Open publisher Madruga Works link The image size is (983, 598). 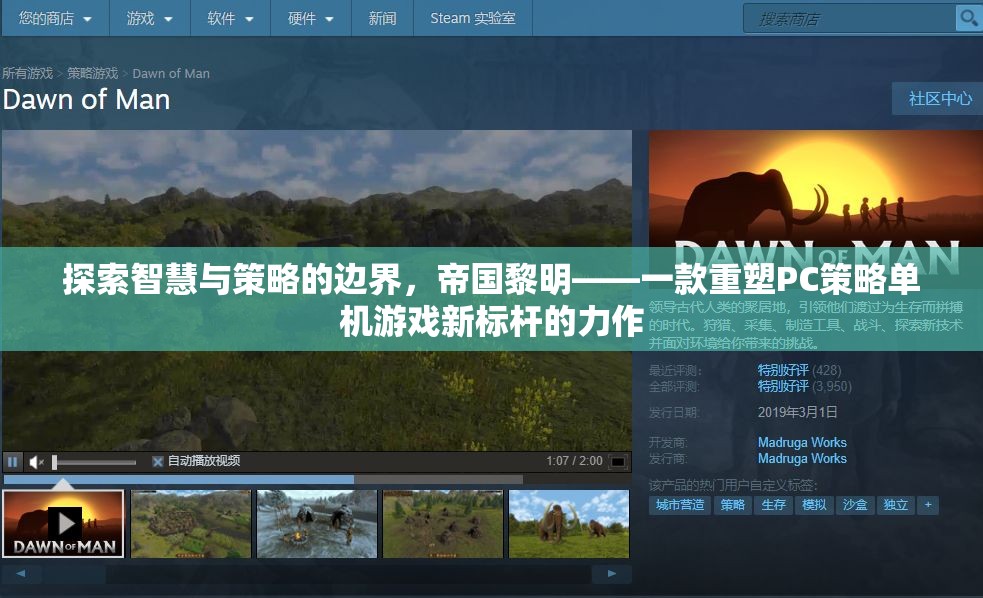pyautogui.click(x=802, y=459)
